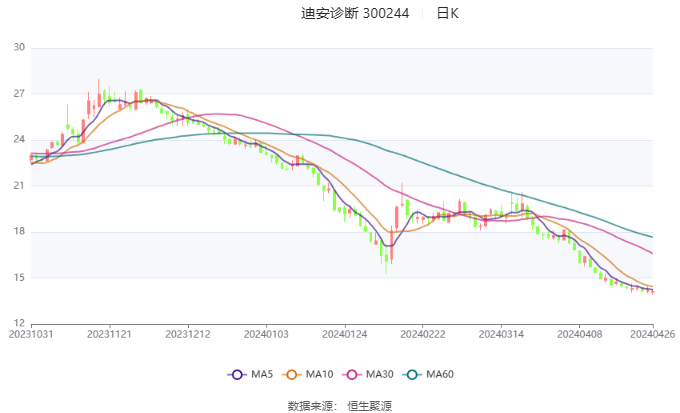Click the x-axis date 20240408
The image size is (680, 413).
coord(580,334)
